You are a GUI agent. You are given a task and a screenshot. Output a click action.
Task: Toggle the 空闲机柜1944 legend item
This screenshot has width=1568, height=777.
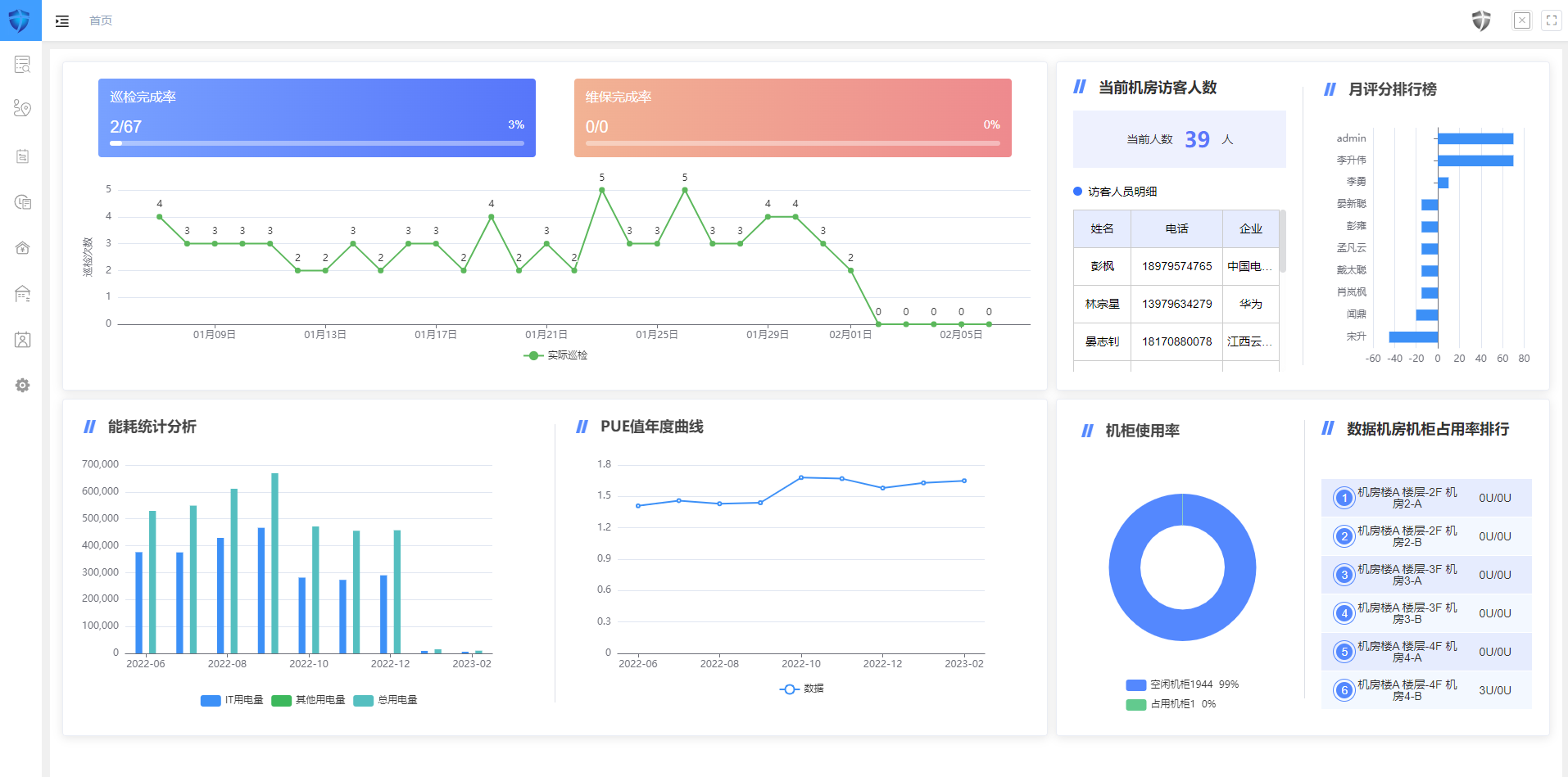(x=1182, y=684)
